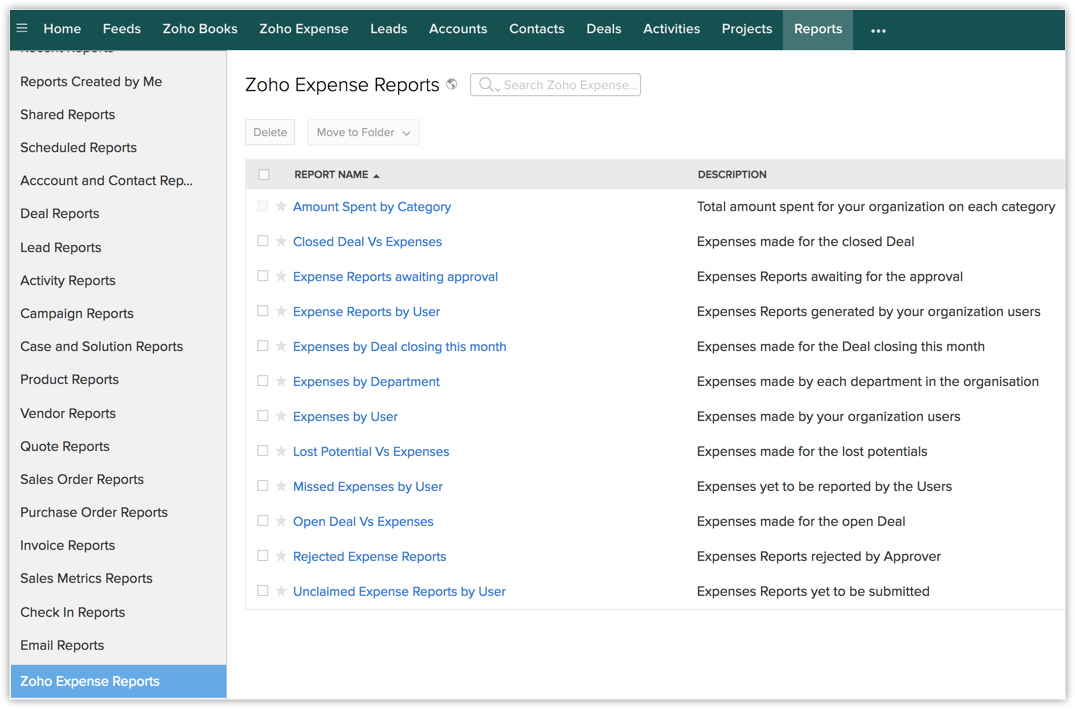1075x709 pixels.
Task: Tick checkbox for Expense Reports by User
Action: click(x=263, y=311)
